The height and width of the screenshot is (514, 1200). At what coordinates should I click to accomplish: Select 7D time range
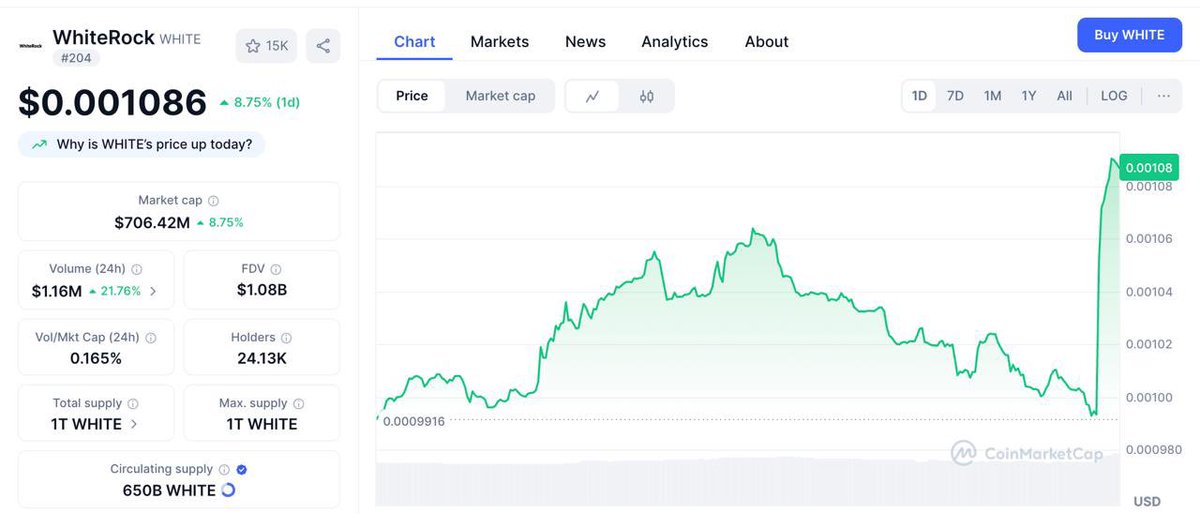tap(955, 96)
